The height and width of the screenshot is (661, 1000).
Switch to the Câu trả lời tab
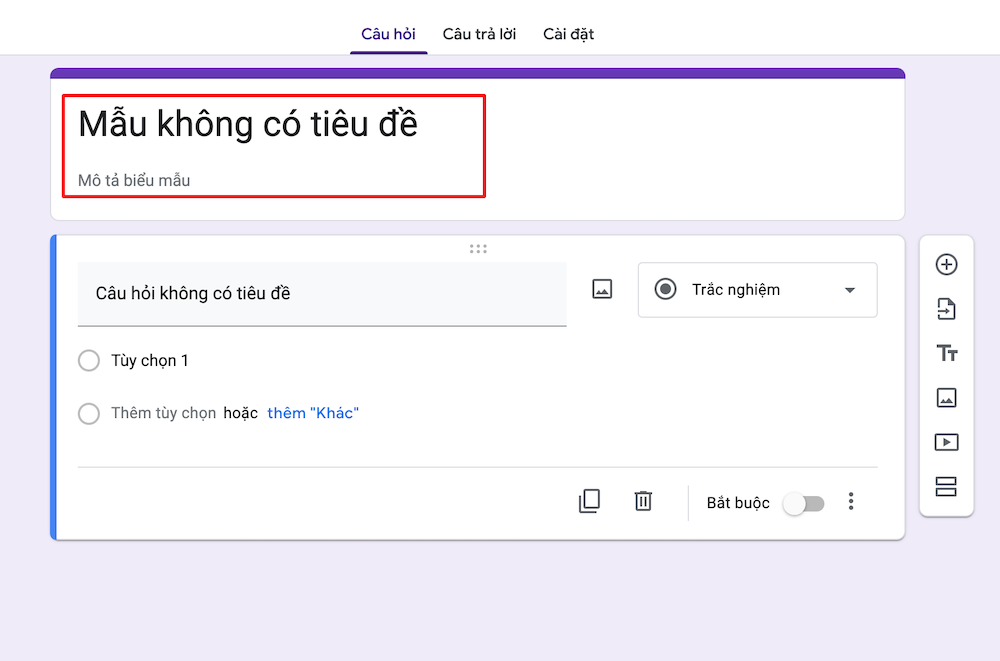(x=479, y=33)
